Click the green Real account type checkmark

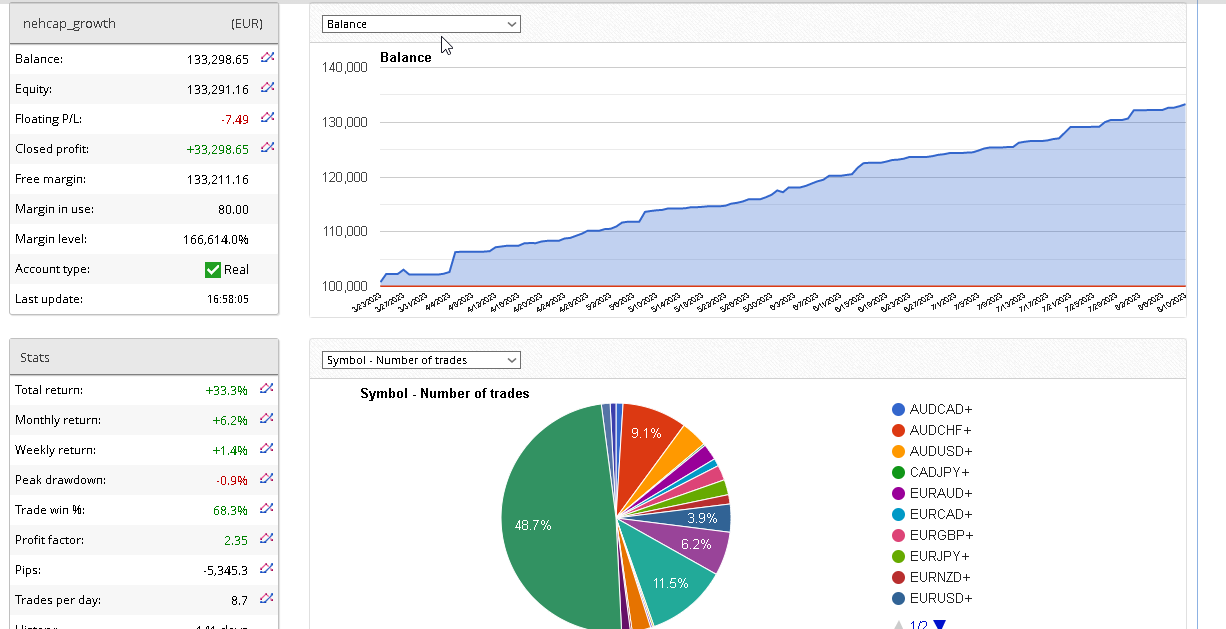[212, 269]
